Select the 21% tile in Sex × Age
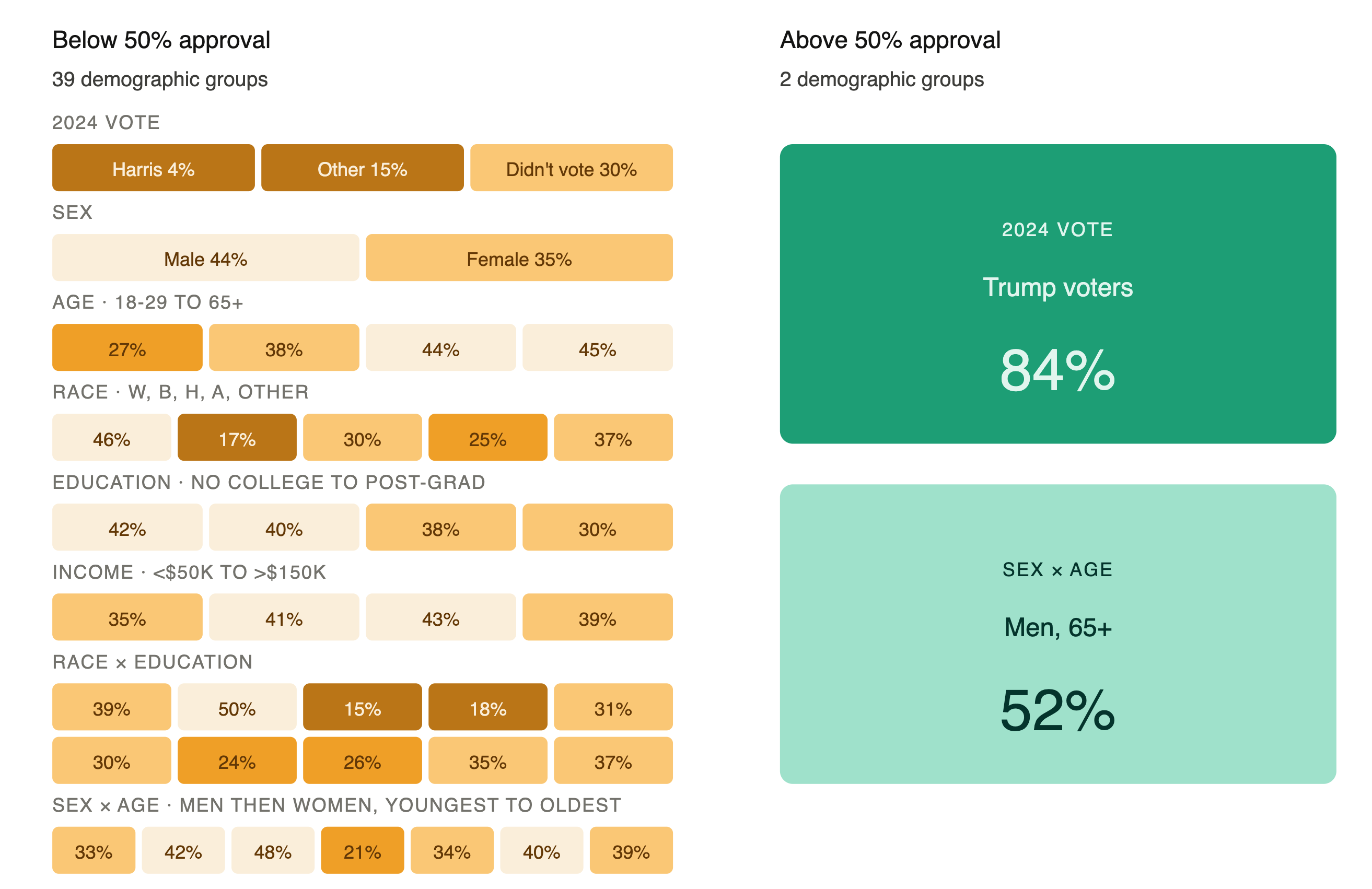 coord(362,850)
